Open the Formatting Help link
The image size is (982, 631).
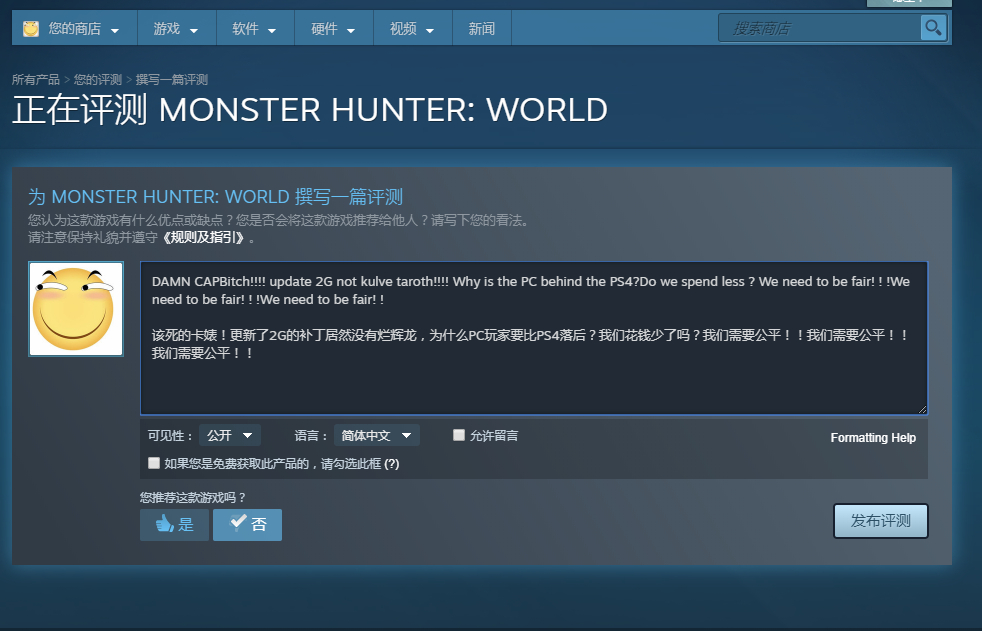click(873, 438)
